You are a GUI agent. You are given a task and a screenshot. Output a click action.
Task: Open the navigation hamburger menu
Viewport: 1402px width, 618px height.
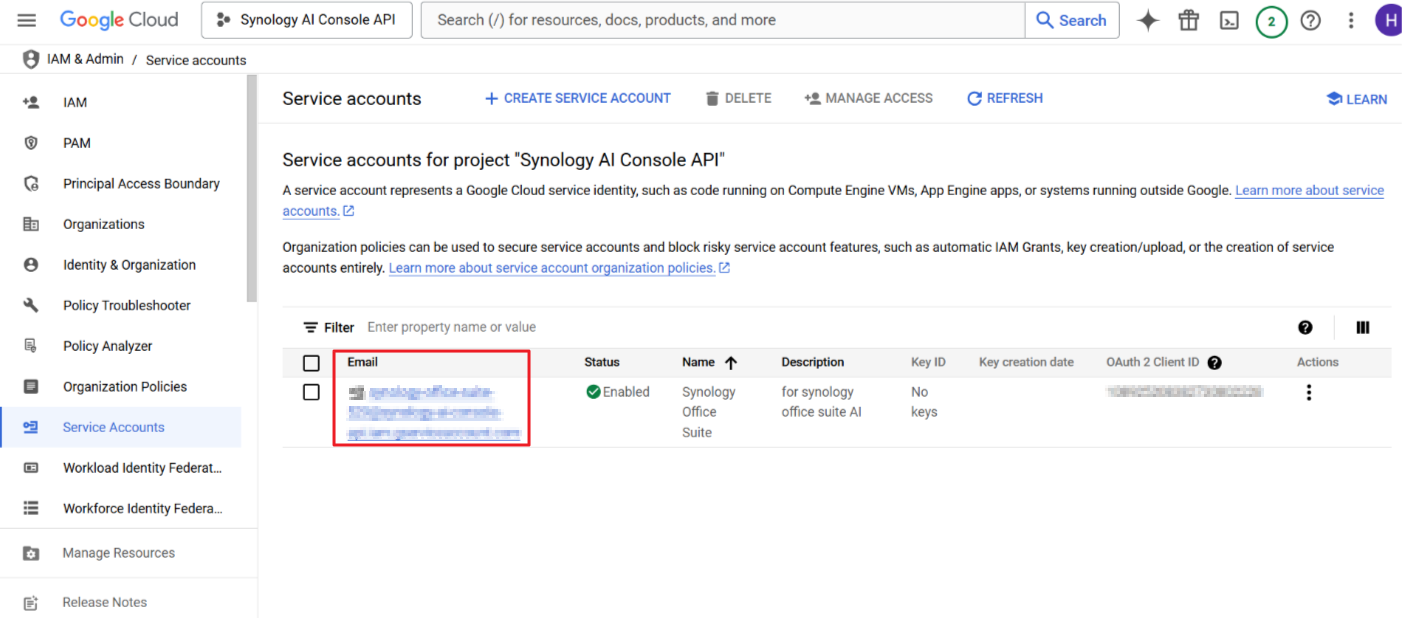click(26, 19)
